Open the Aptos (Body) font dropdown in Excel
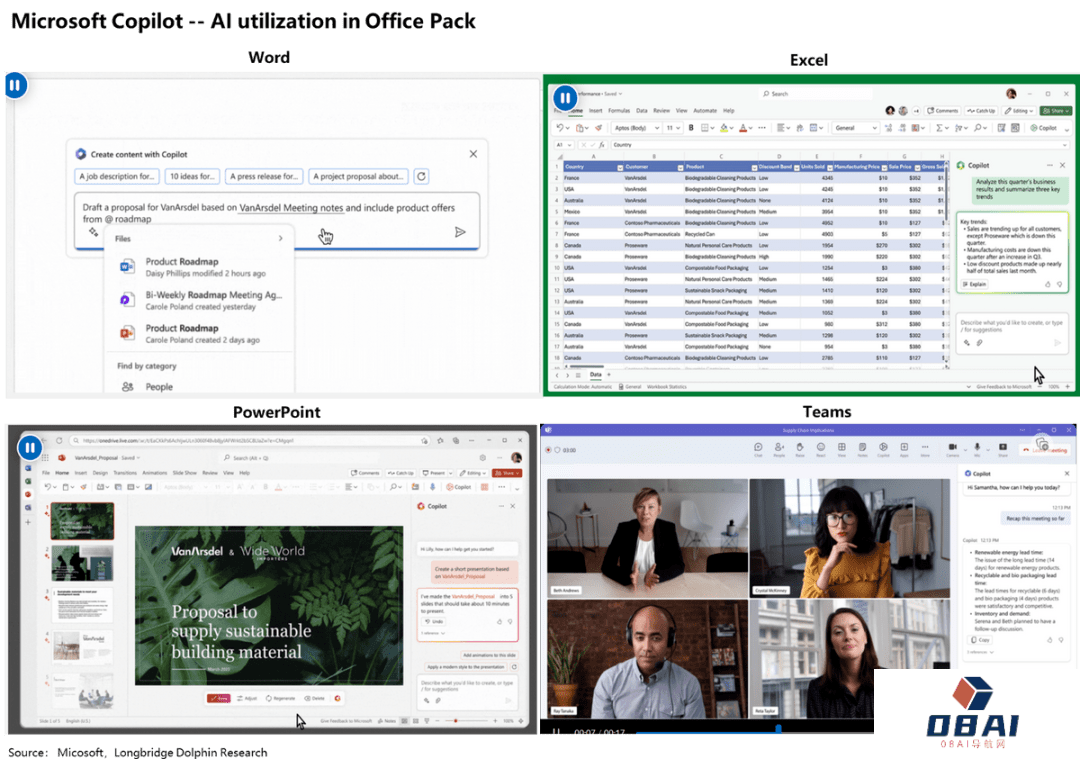 tap(655, 128)
